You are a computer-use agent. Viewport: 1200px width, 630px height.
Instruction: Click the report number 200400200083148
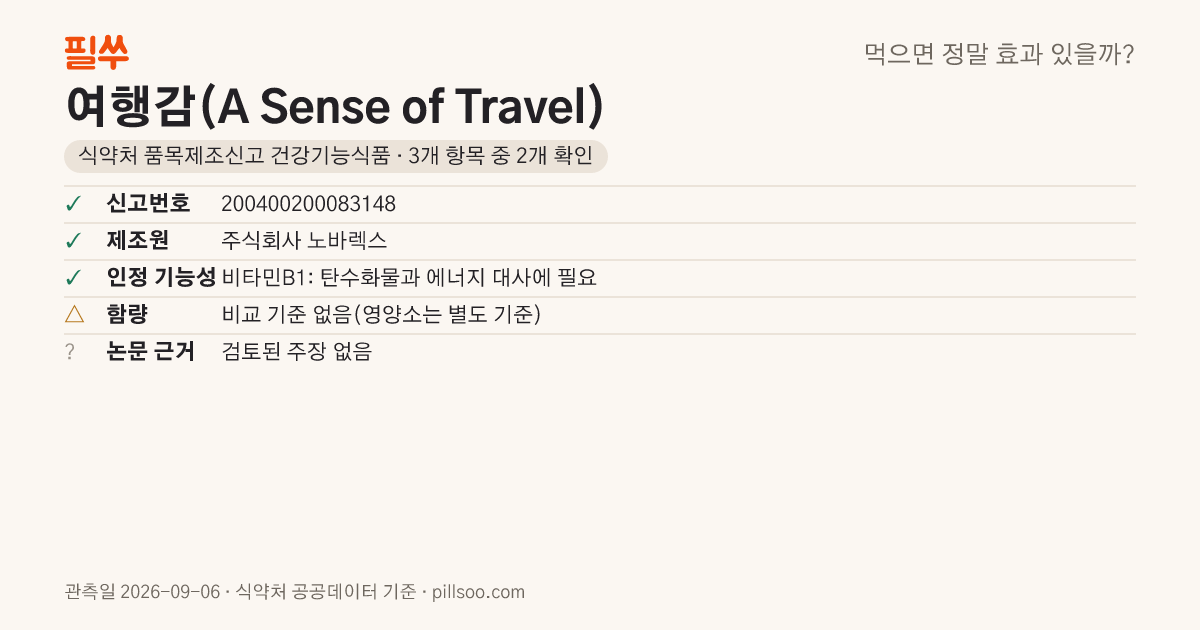[308, 204]
